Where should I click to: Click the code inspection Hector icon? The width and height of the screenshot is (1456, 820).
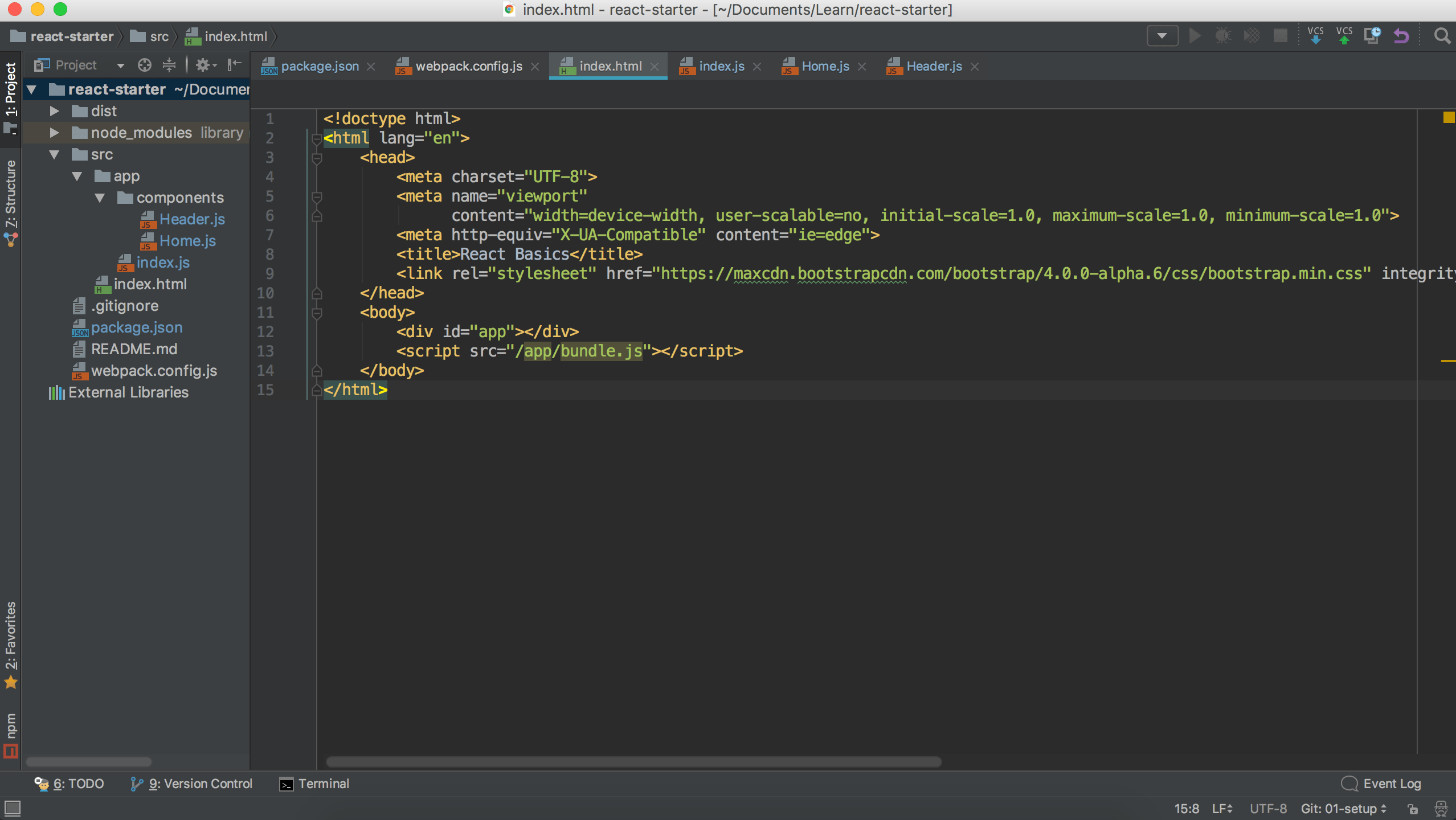pos(1441,809)
